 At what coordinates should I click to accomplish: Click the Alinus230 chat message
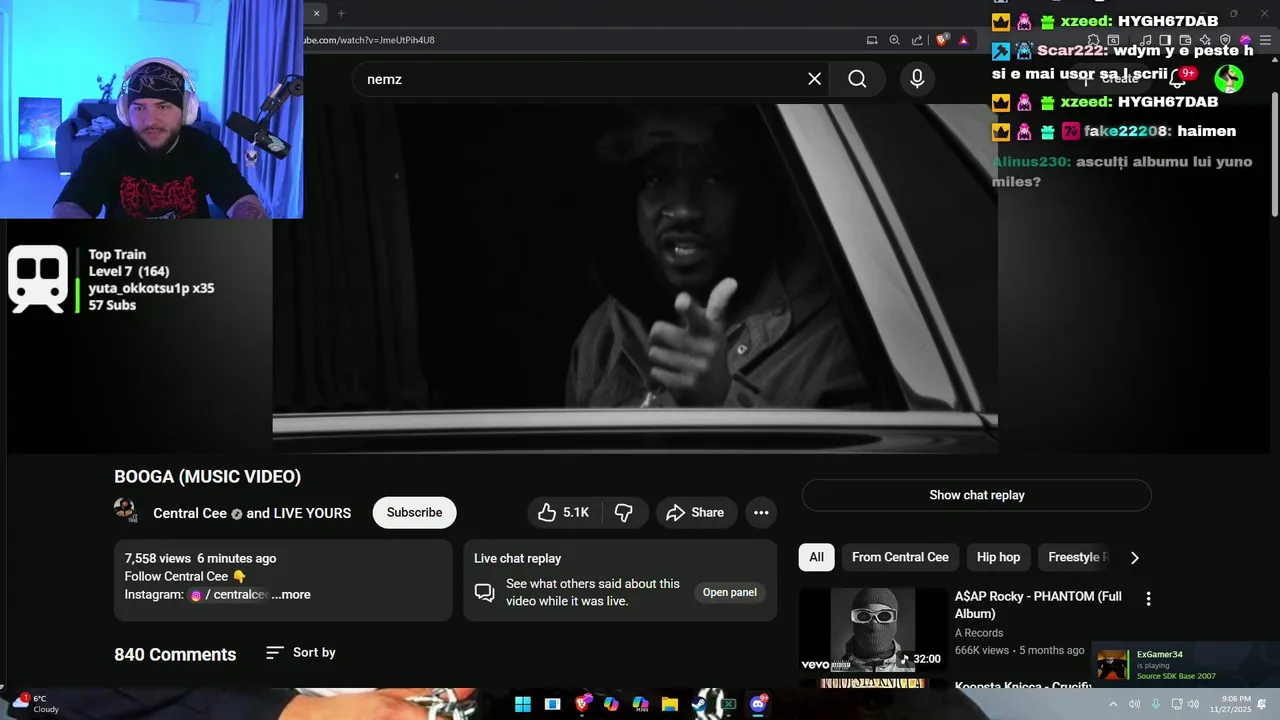point(1122,171)
